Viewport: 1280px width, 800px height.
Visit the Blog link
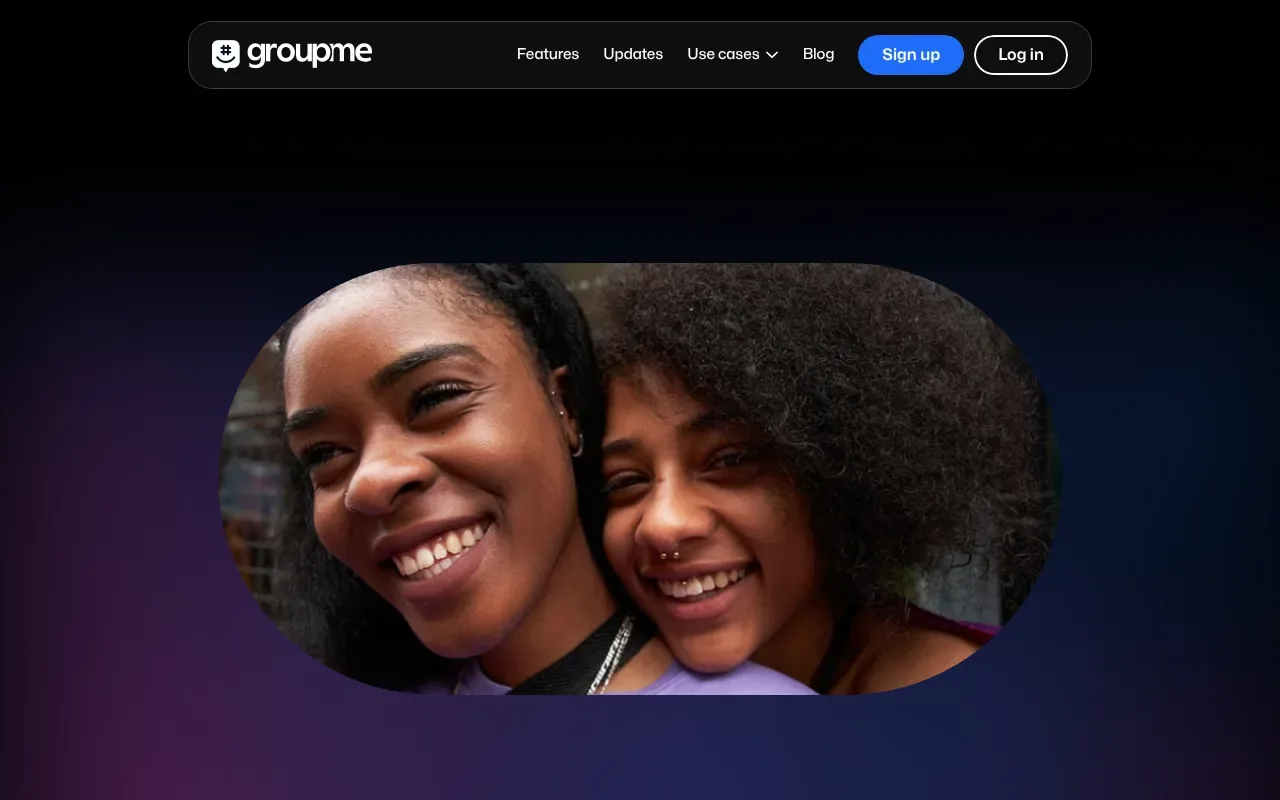coord(818,54)
